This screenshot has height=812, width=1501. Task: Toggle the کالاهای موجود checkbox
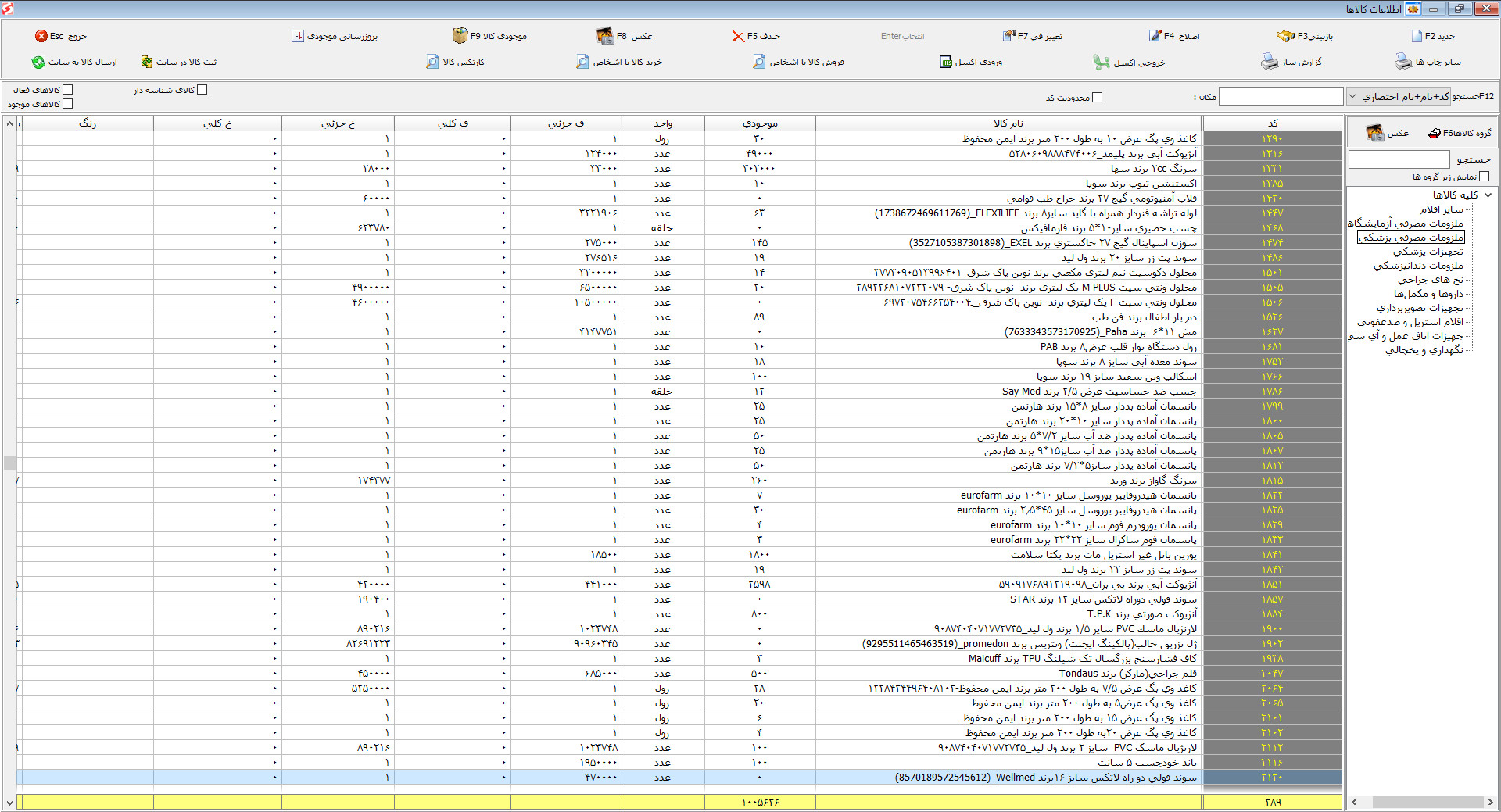point(68,103)
